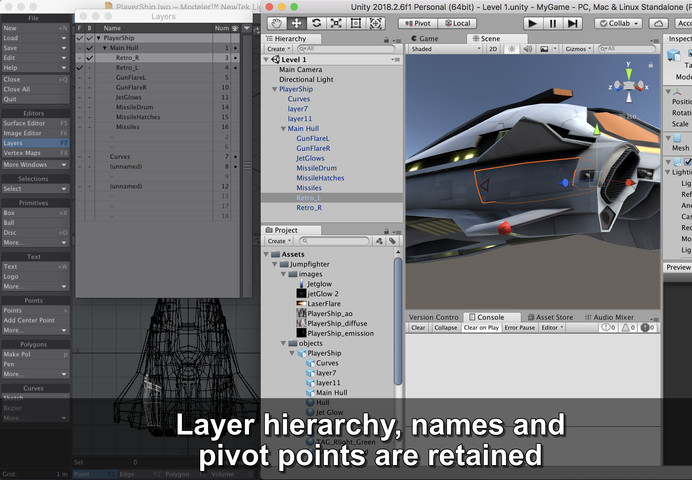This screenshot has height=480, width=692.
Task: Select the combined Transform tool
Action: coord(376,23)
